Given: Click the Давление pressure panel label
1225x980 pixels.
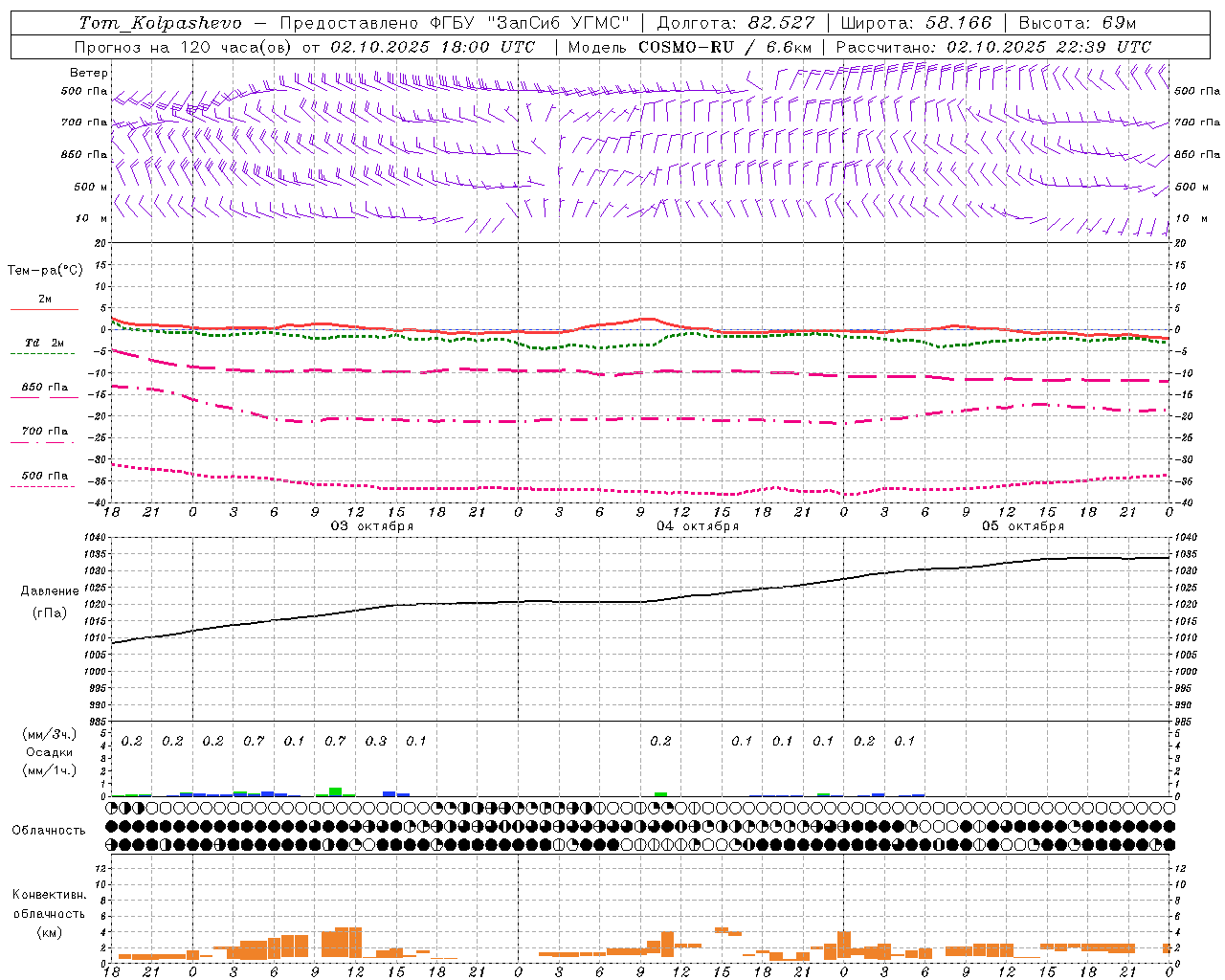Looking at the screenshot, I should pyautogui.click(x=50, y=591).
